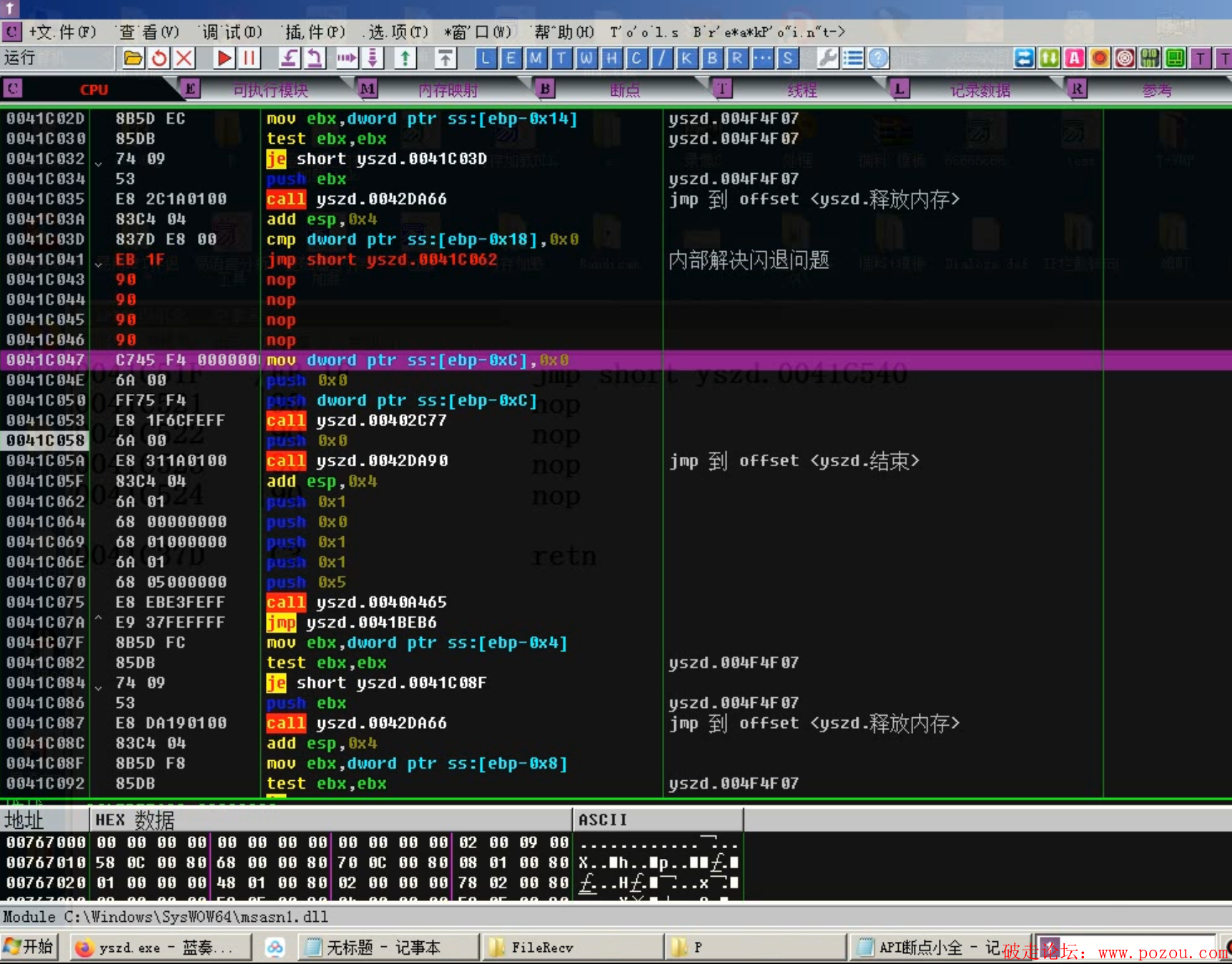
Task: Switch to the 可执行模块 tab
Action: click(270, 90)
